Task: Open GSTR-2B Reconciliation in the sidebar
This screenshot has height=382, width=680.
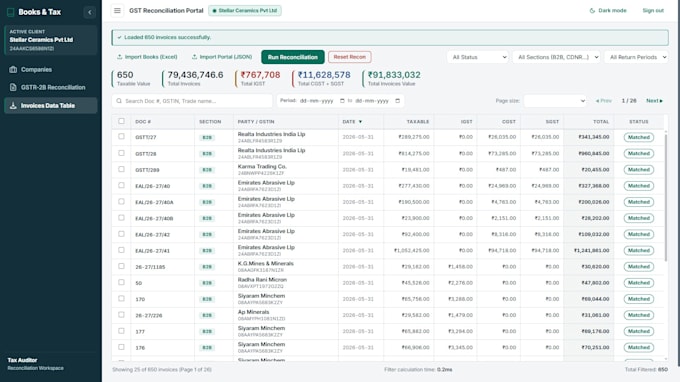Action: tap(51, 87)
